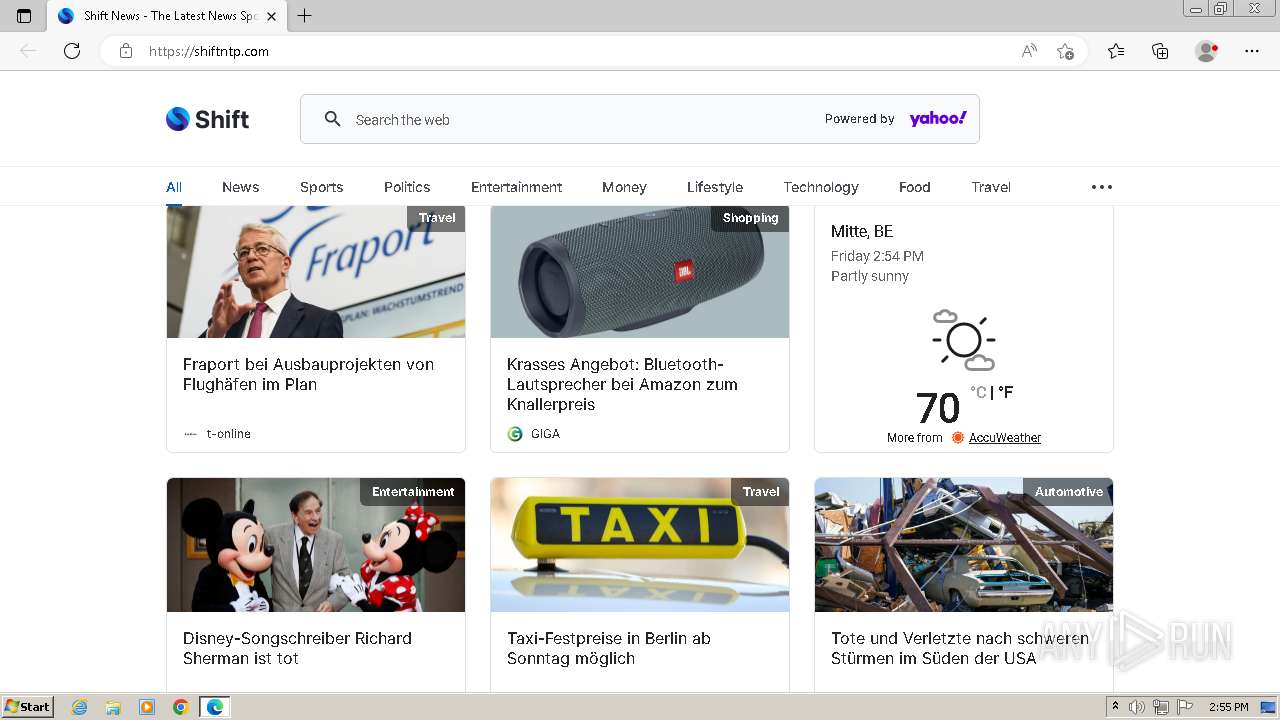Viewport: 1280px width, 720px height.
Task: Open the Fraport article thumbnail
Action: pos(316,272)
